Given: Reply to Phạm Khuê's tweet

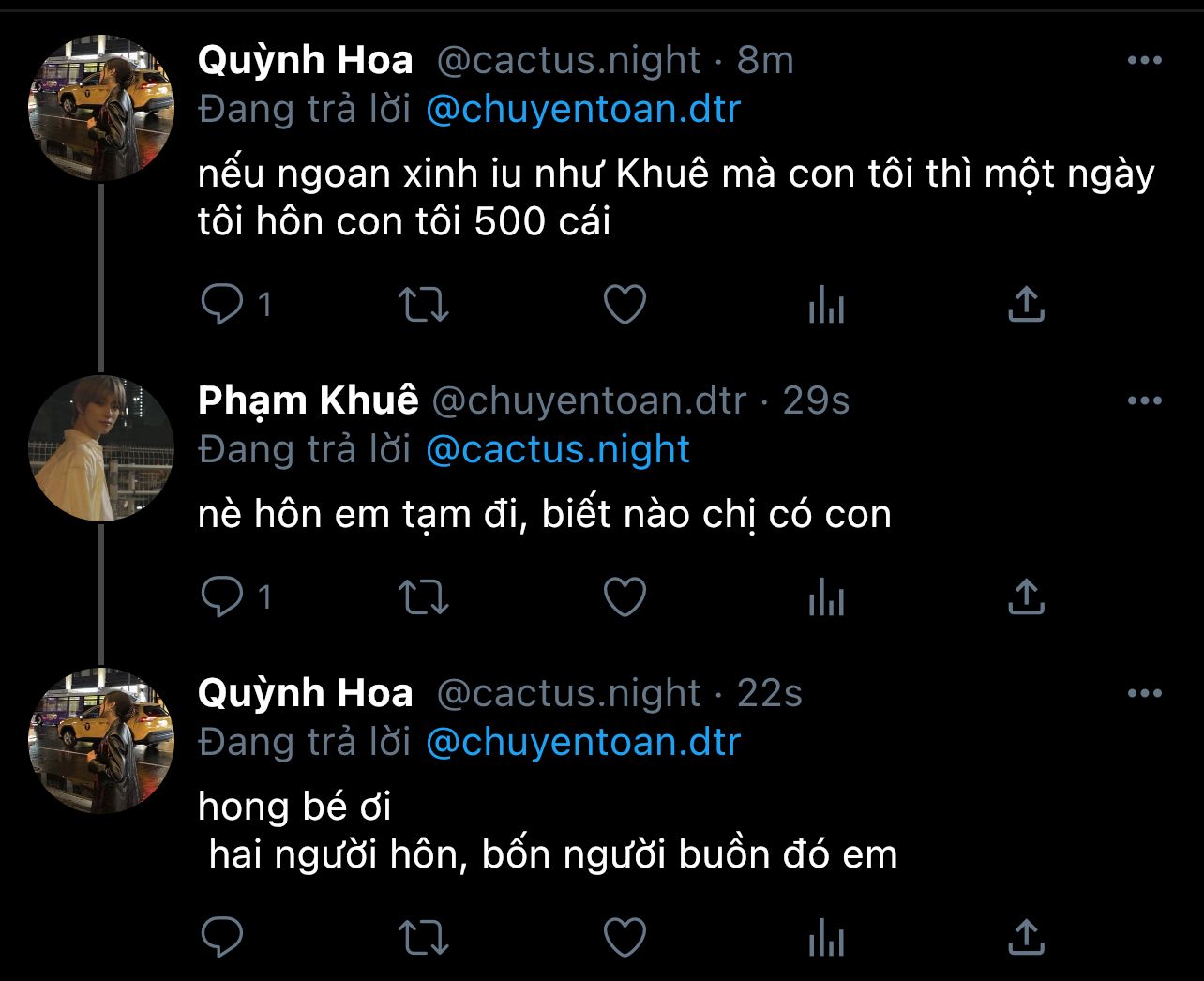Looking at the screenshot, I should click(x=223, y=597).
